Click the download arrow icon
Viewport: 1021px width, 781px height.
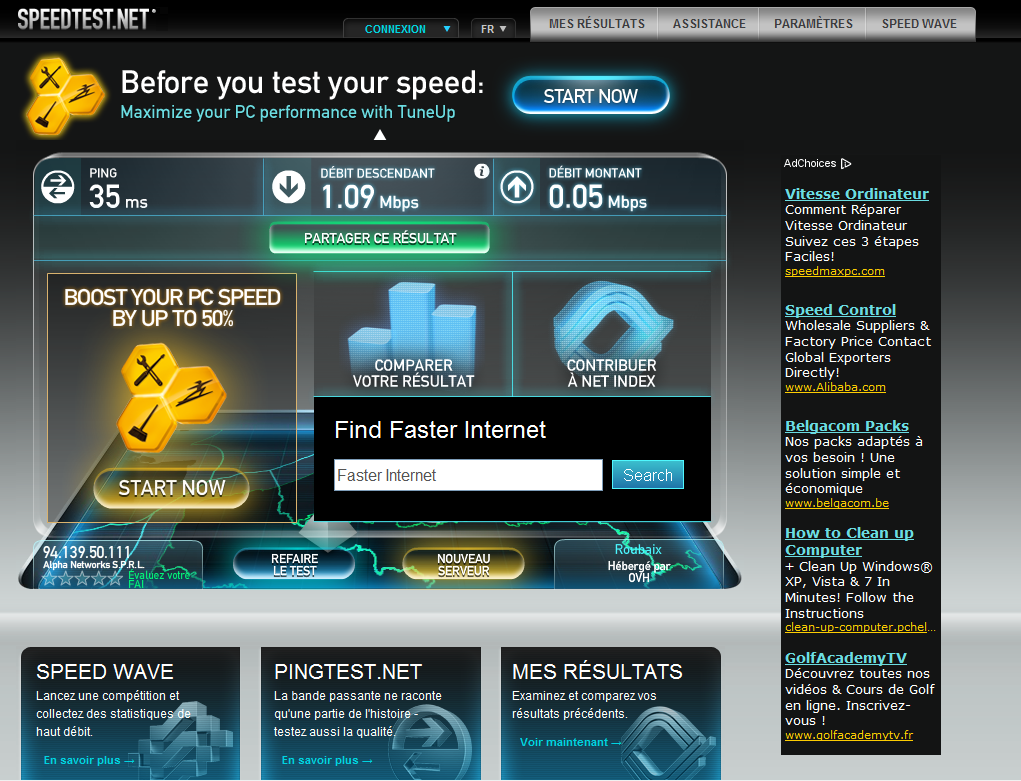pyautogui.click(x=288, y=187)
